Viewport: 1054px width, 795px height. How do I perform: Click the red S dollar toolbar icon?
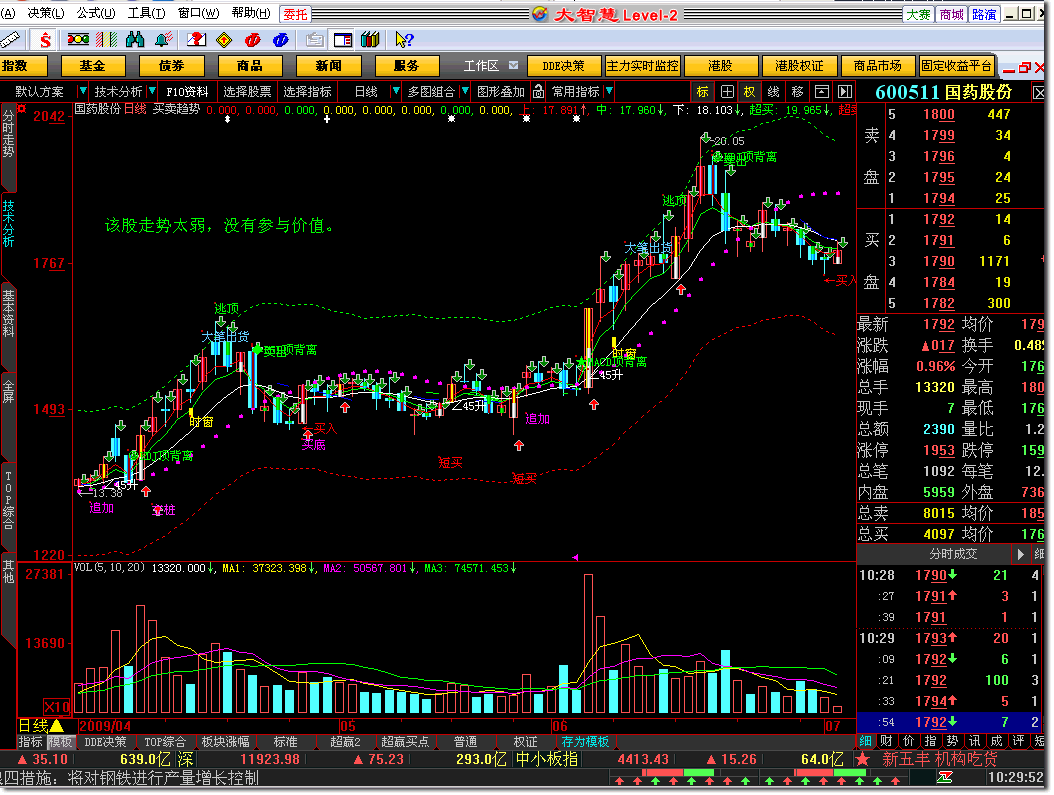click(44, 40)
